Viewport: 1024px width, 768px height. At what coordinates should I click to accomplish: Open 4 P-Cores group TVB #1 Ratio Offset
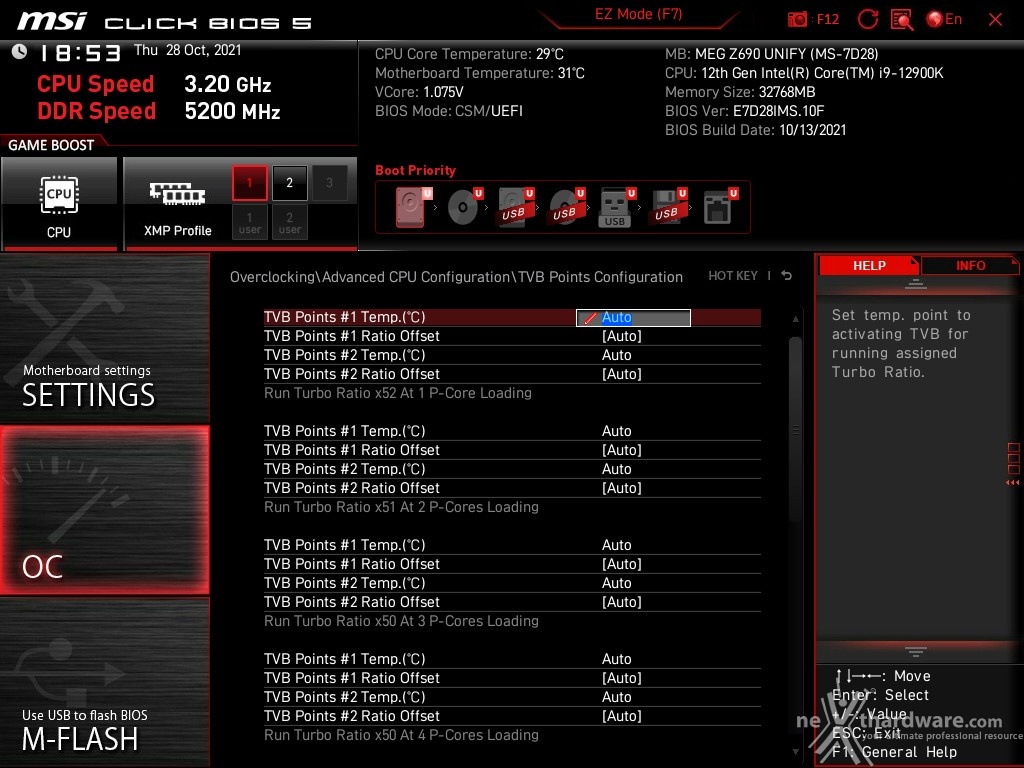(x=621, y=678)
